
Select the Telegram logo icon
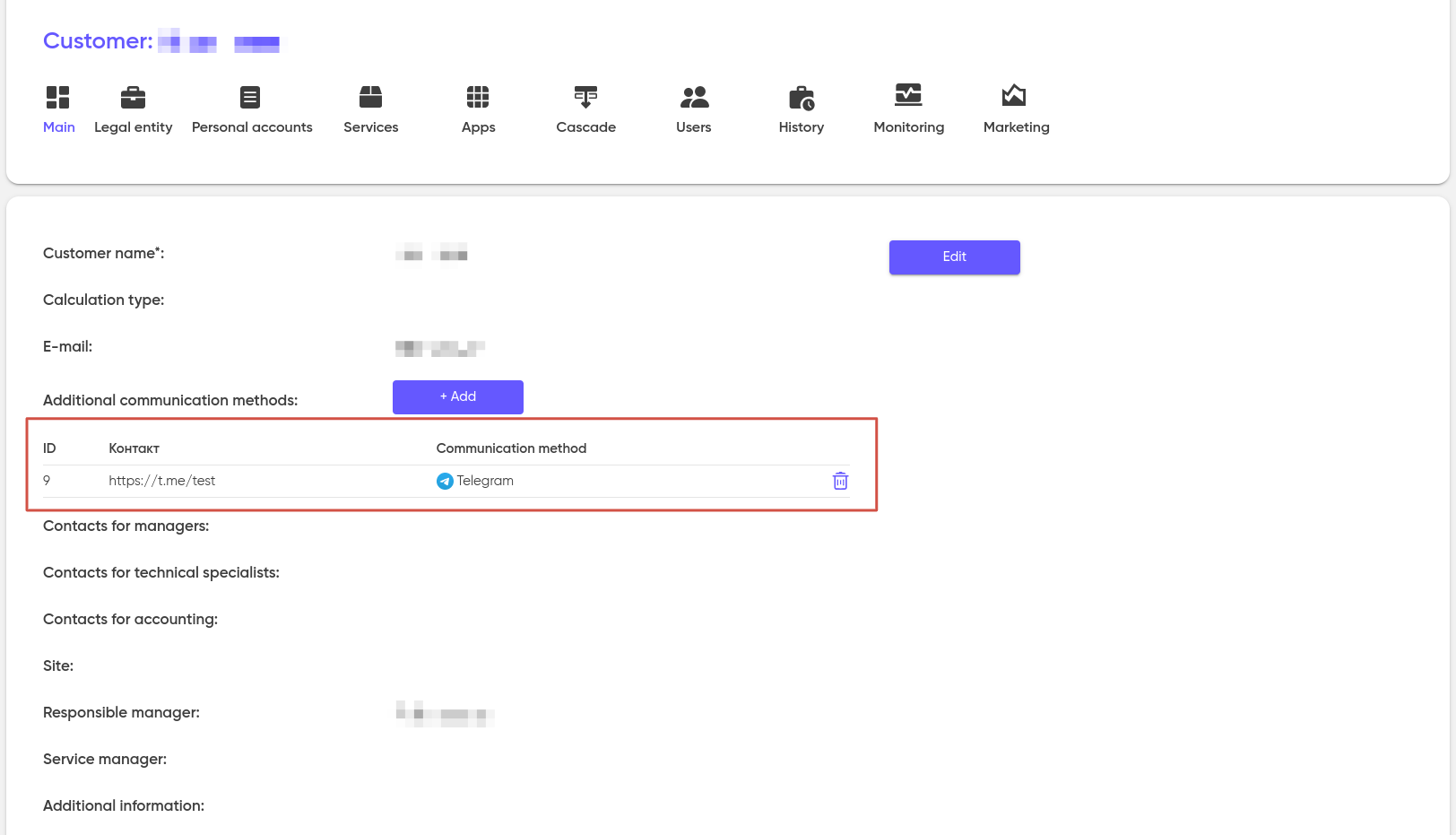(x=445, y=482)
